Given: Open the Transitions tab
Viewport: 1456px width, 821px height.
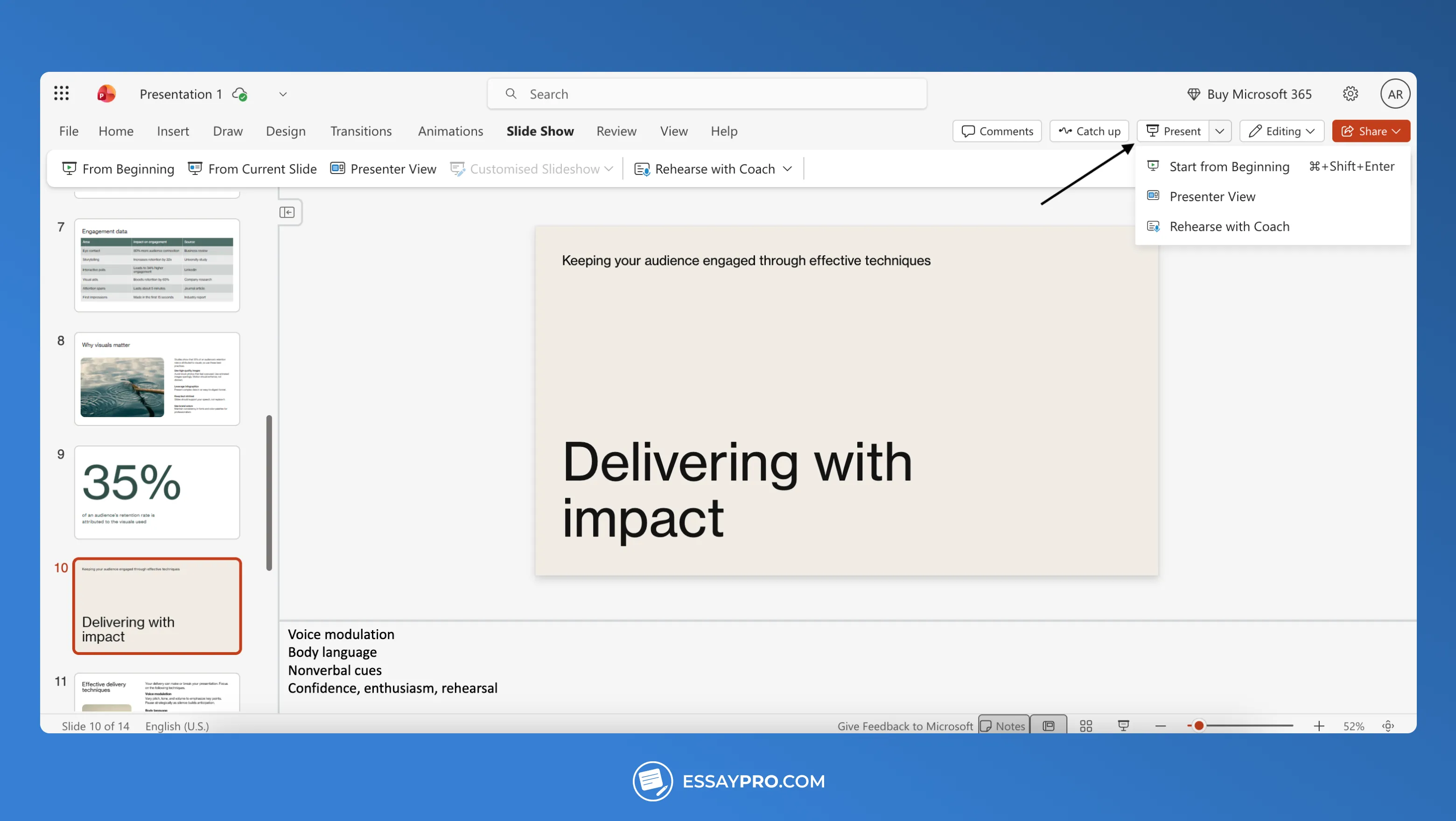Looking at the screenshot, I should (x=361, y=131).
